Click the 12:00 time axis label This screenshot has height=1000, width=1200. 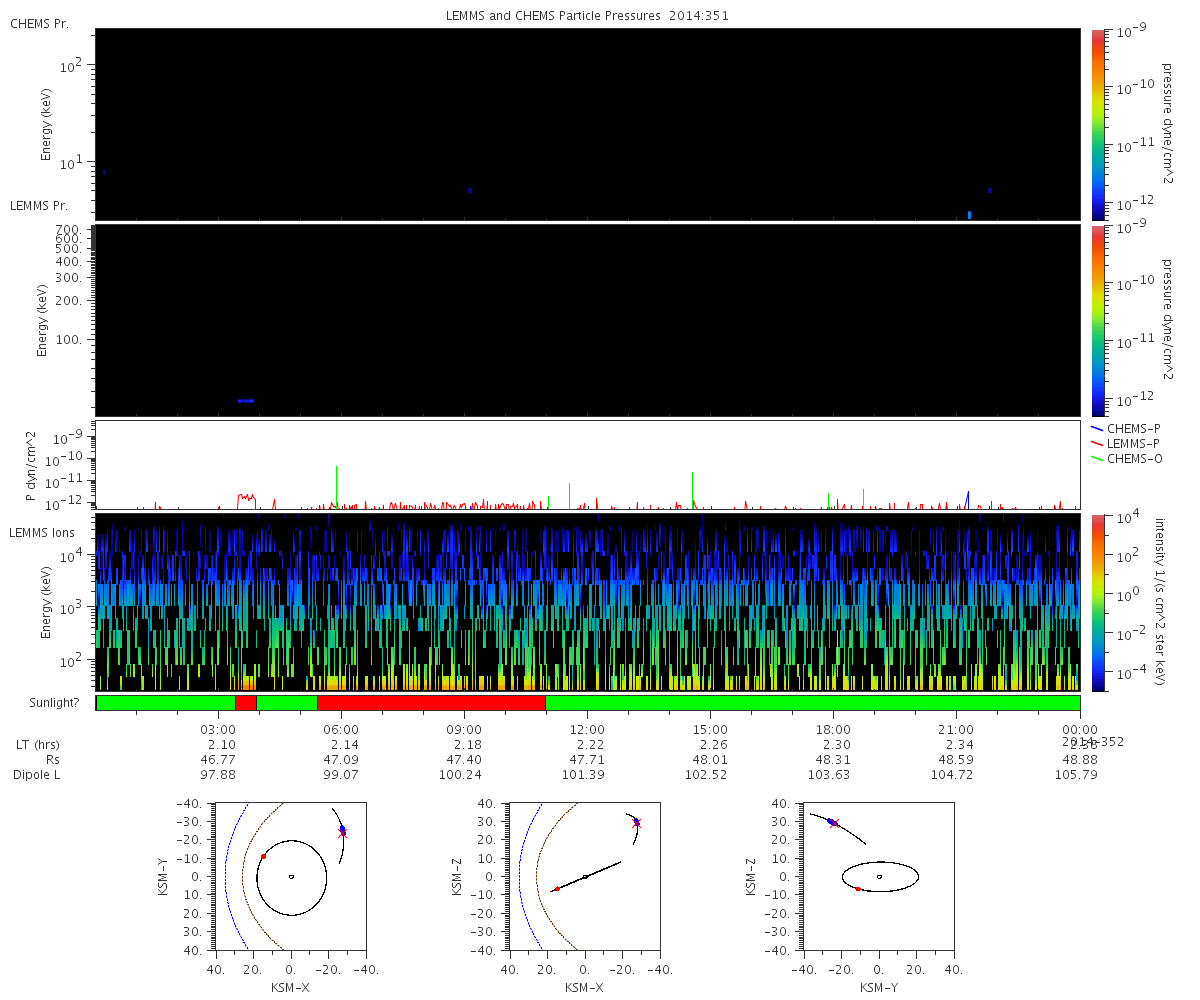587,729
